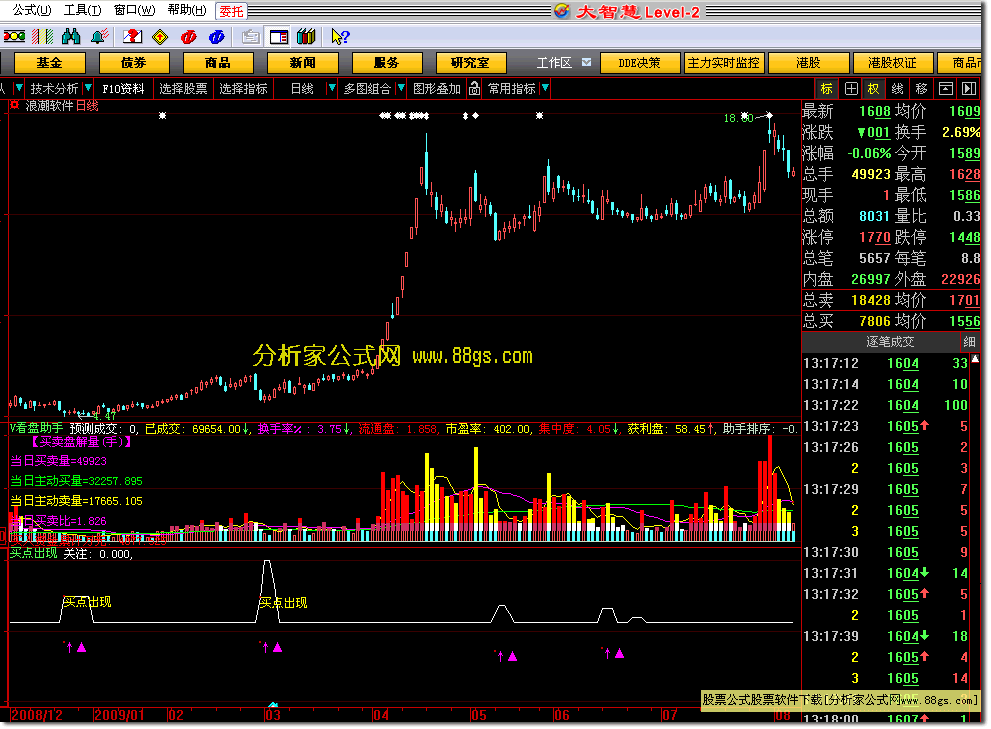Viewport: 991px width, 729px height.
Task: Click the context help cursor icon
Action: (x=339, y=37)
